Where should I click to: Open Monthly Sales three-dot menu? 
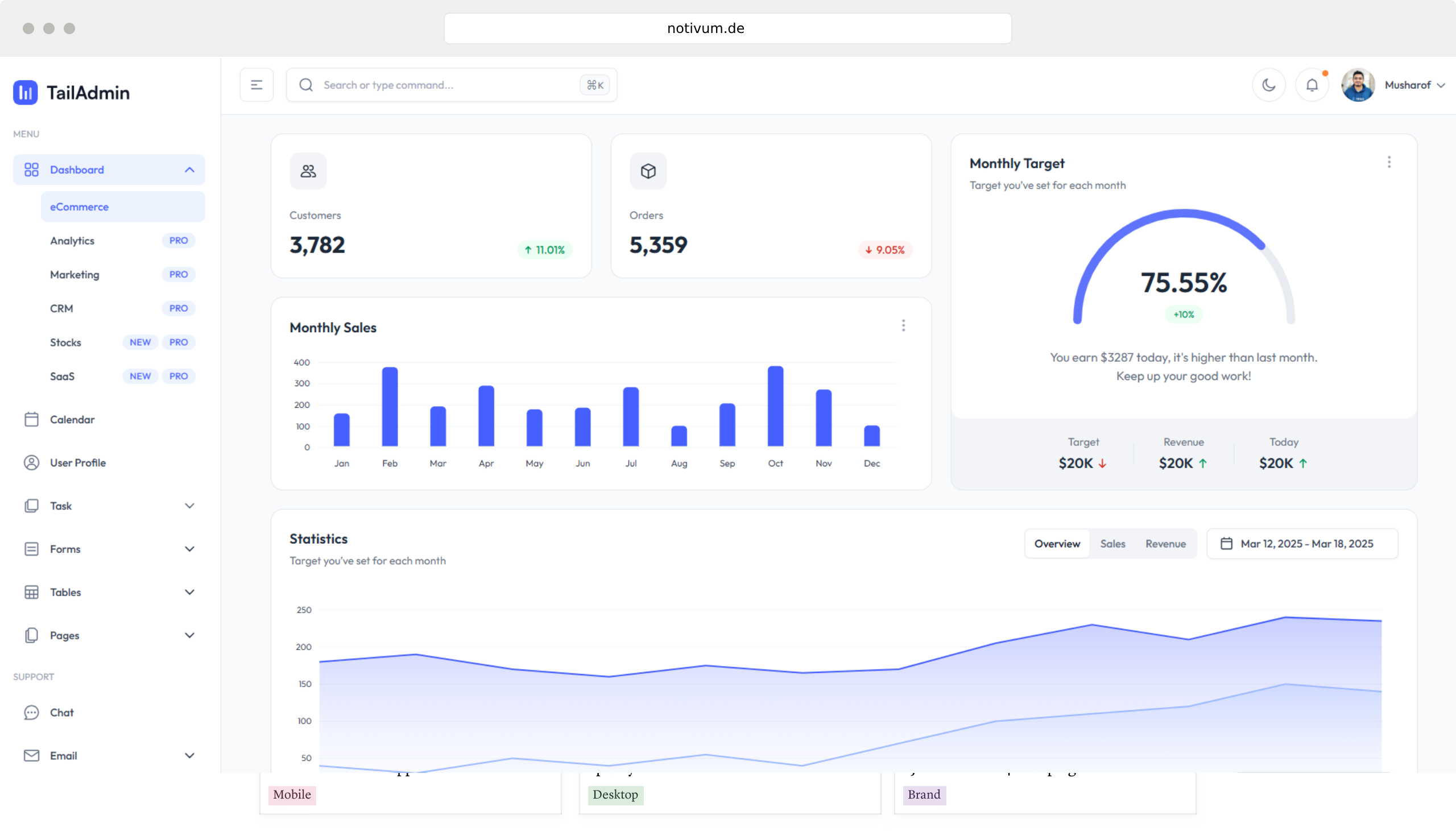click(903, 326)
